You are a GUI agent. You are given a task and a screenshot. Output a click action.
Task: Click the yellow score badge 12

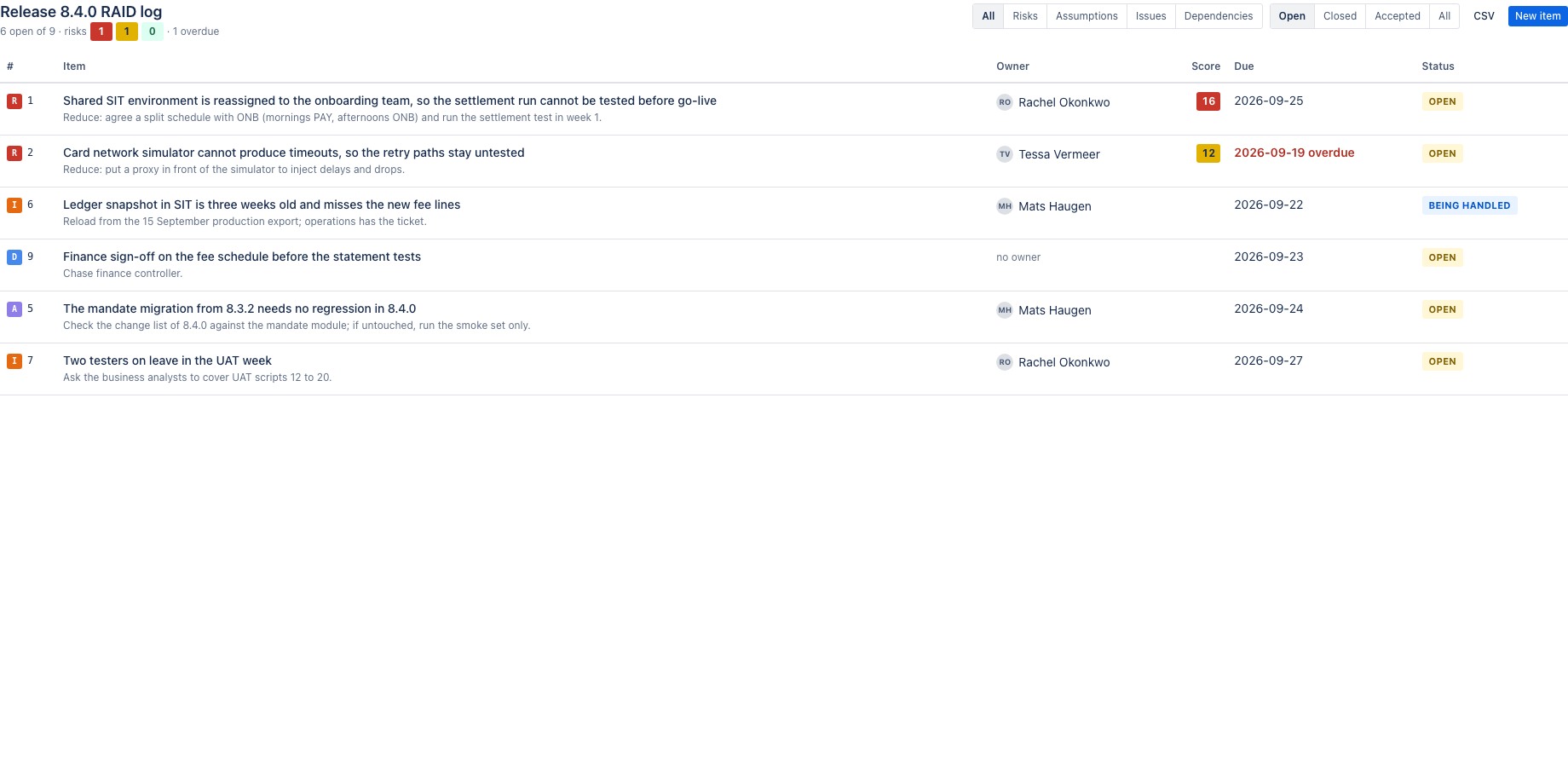[x=1208, y=153]
